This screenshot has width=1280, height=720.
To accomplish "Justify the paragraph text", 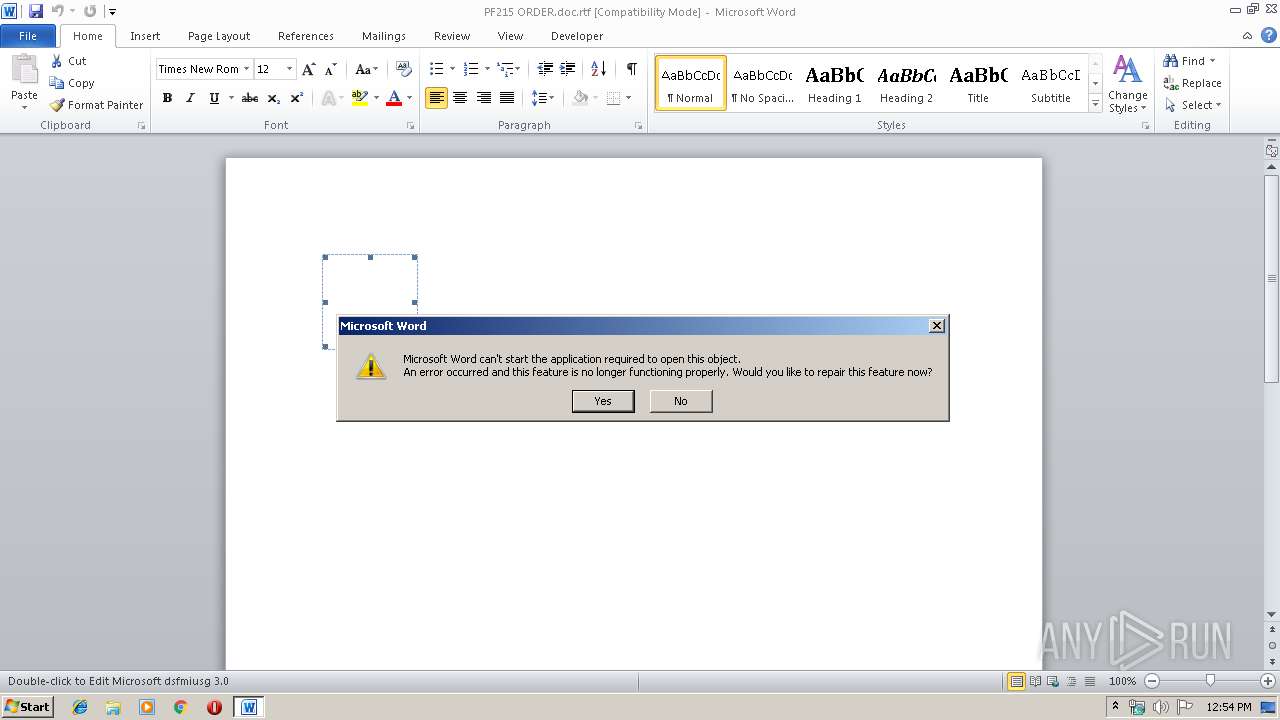I will (507, 98).
